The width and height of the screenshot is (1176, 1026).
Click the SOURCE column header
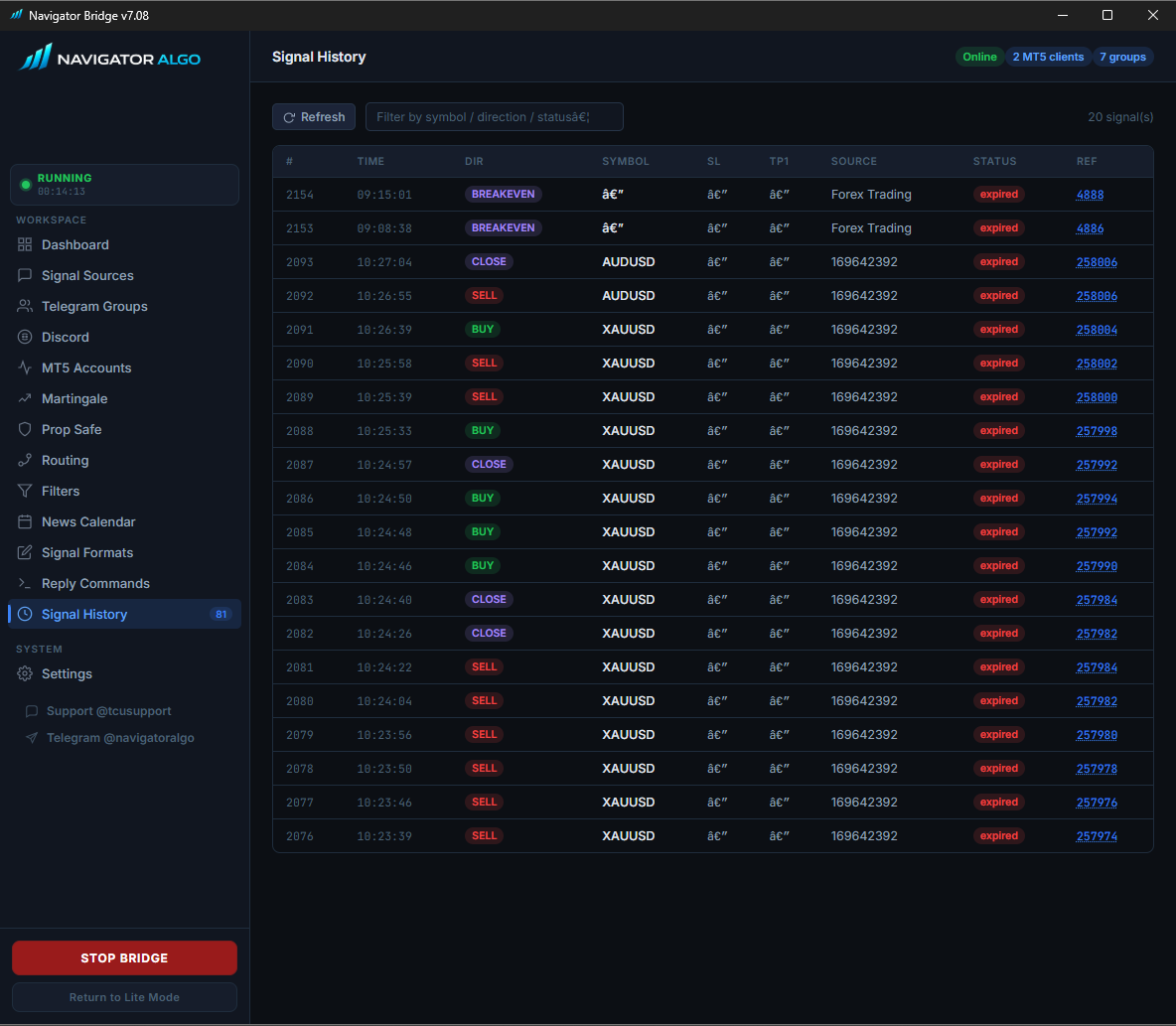point(853,161)
